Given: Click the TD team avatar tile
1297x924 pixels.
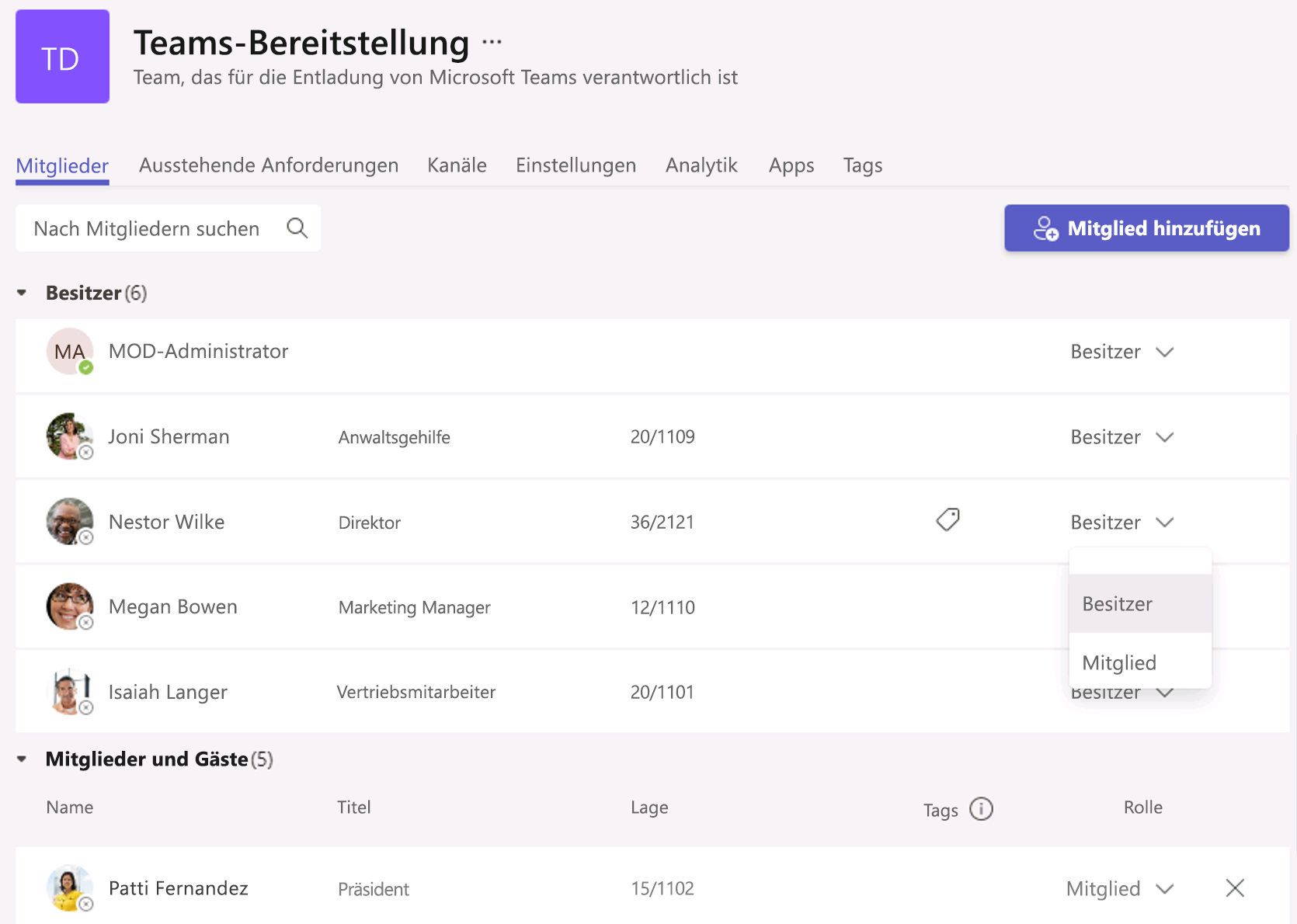Looking at the screenshot, I should tap(62, 57).
